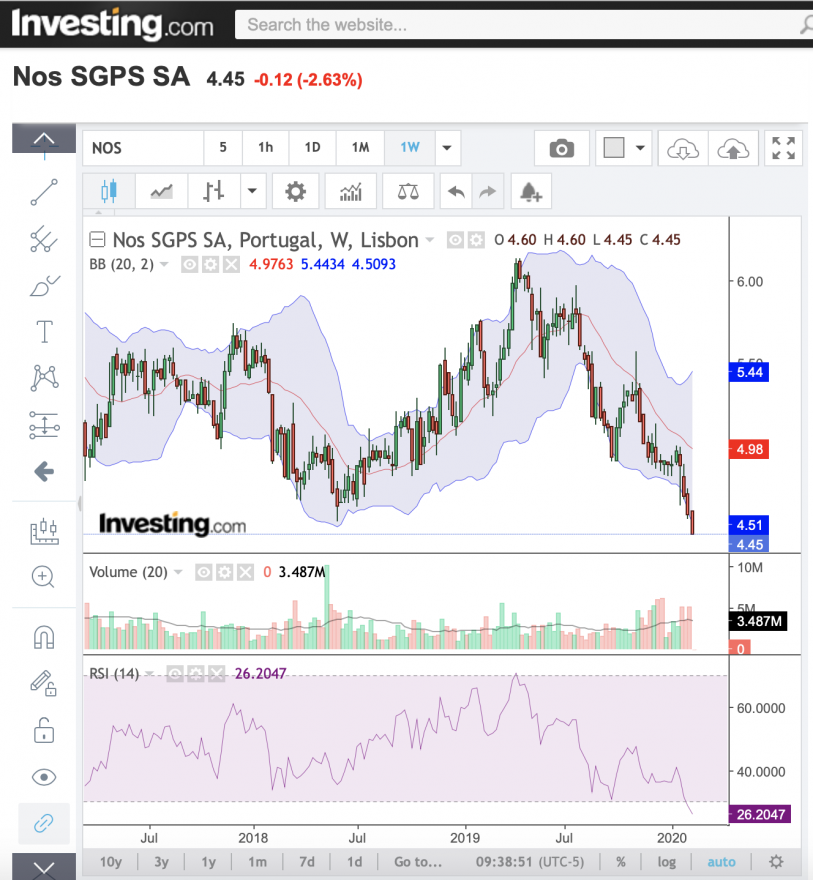
Task: Select the 1M interval tab
Action: point(360,148)
